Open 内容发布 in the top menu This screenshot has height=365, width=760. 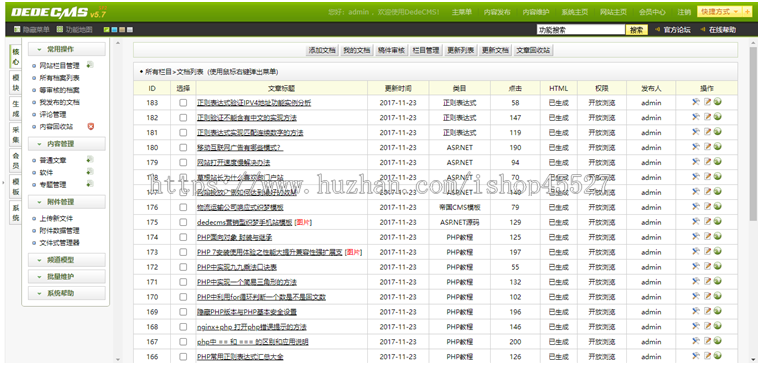497,12
